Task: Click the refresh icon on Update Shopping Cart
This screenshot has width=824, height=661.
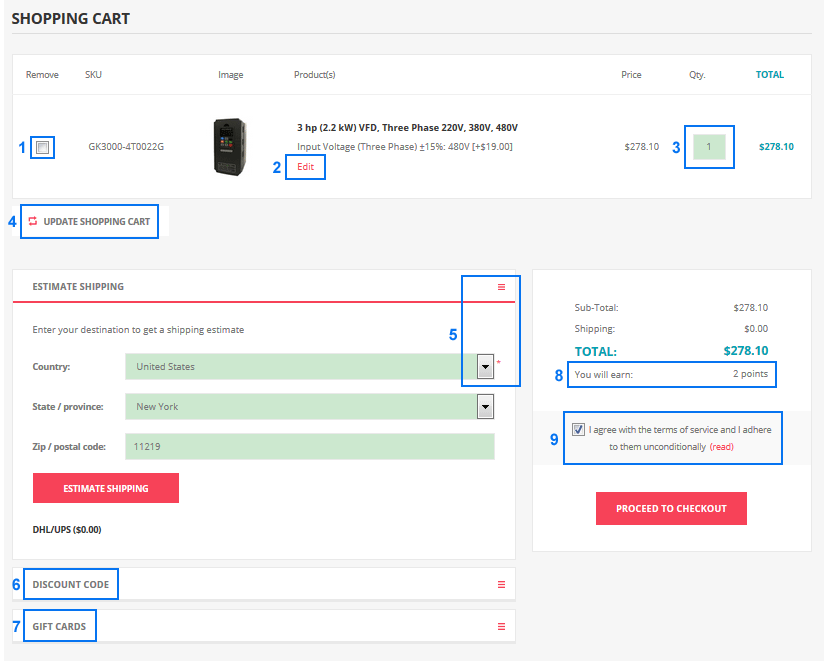Action: coord(33,221)
